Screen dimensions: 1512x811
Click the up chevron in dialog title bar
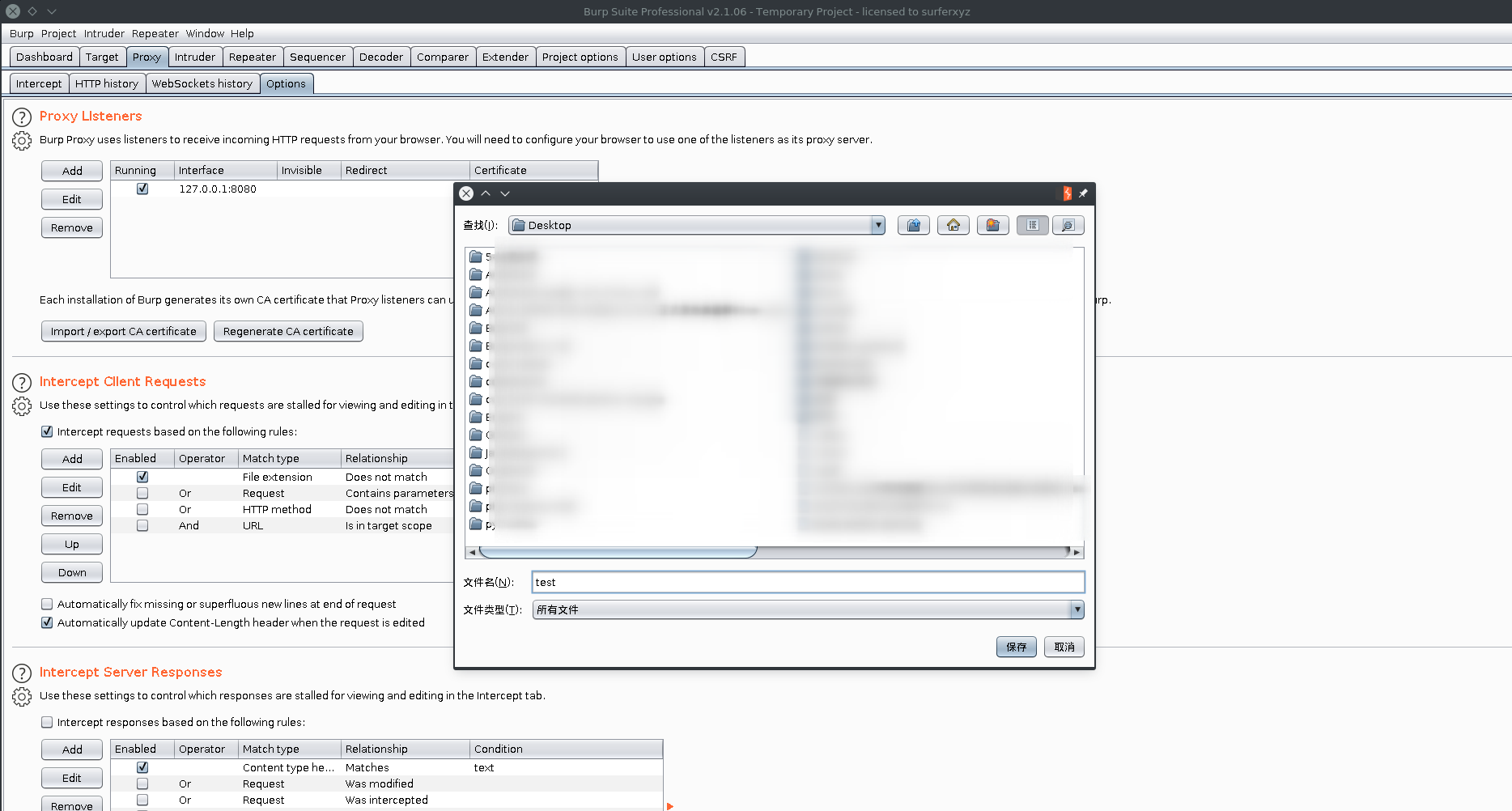pos(486,193)
